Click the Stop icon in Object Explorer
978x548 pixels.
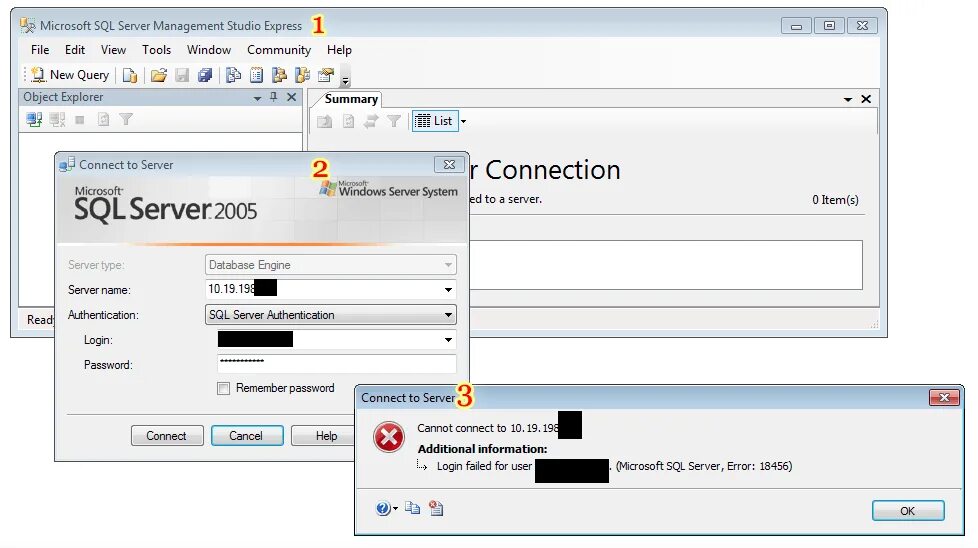[x=80, y=120]
